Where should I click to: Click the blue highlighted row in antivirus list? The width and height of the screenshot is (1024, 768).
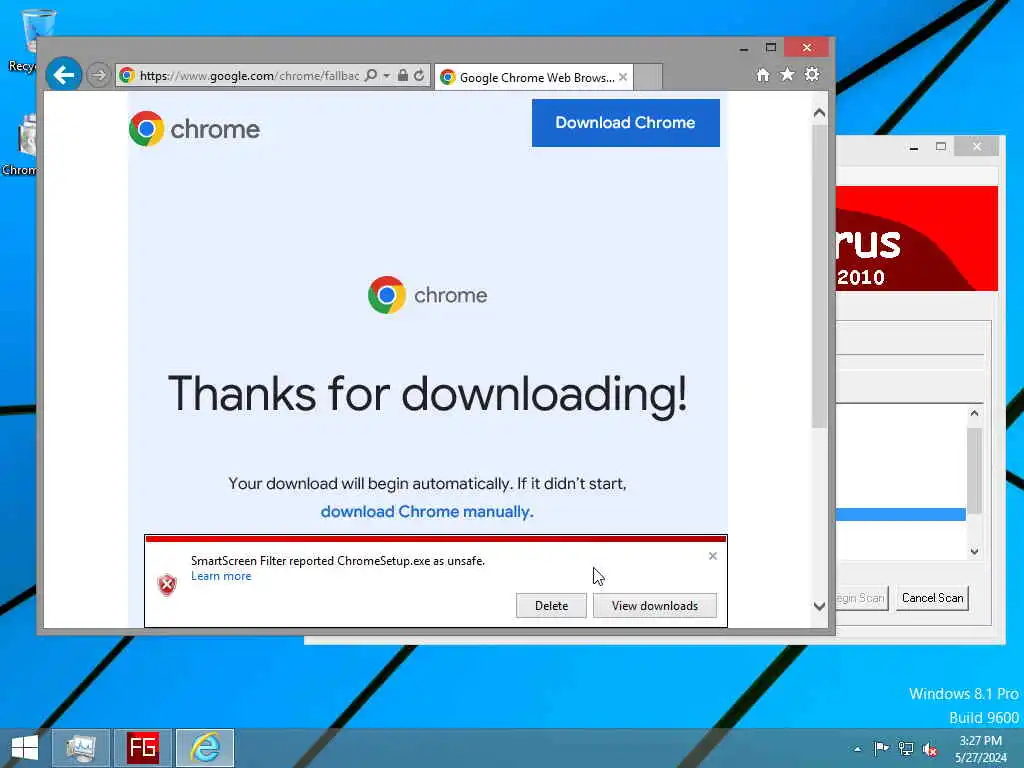[x=901, y=514]
